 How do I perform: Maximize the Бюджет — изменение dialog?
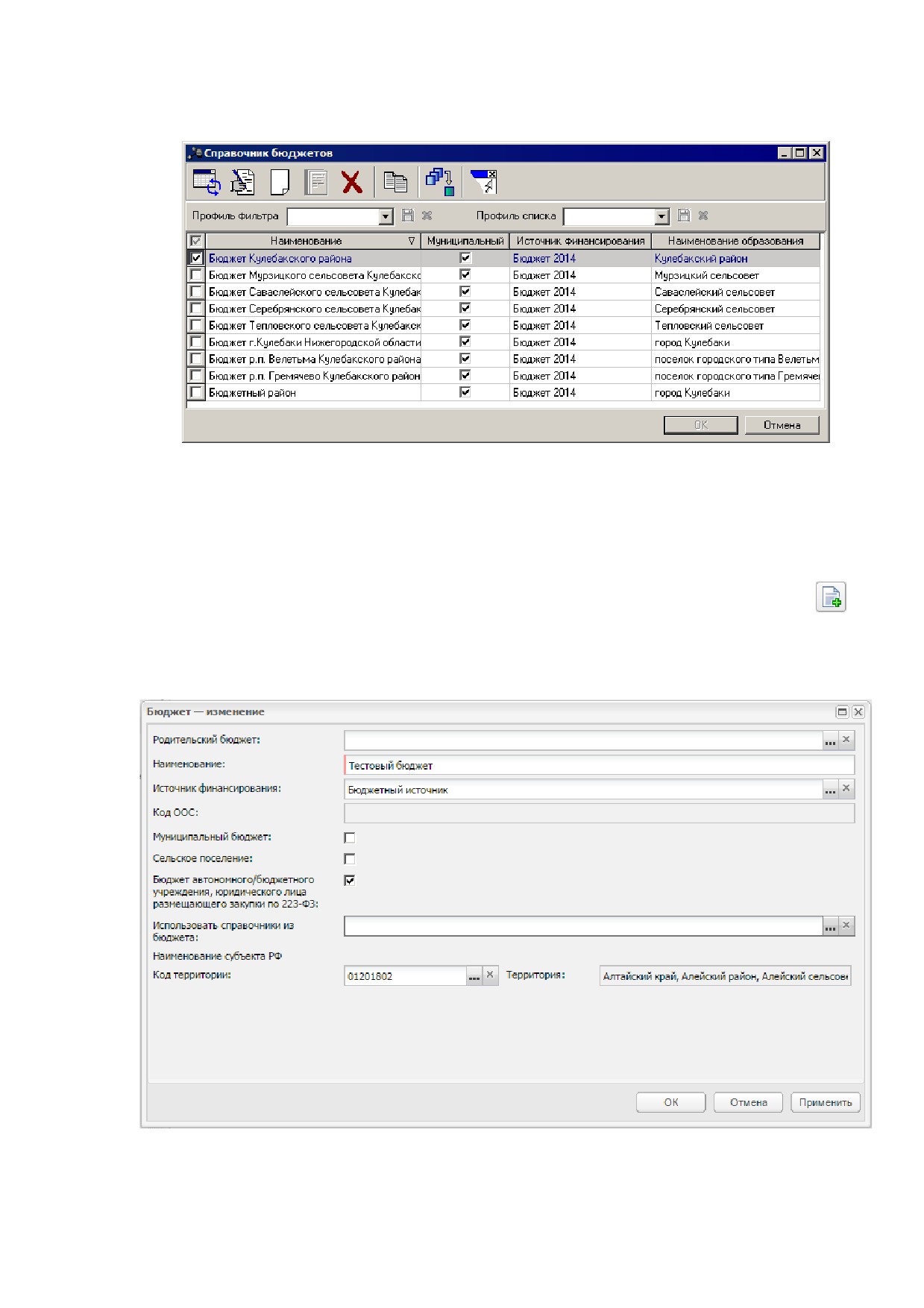tap(843, 712)
